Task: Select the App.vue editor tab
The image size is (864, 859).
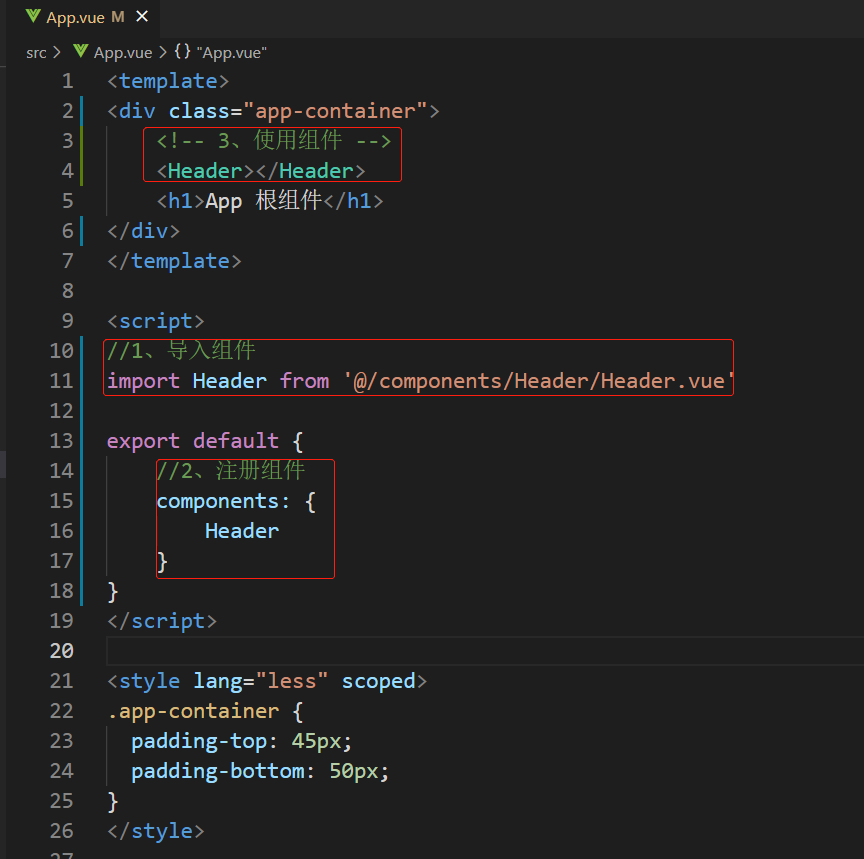Action: [x=84, y=18]
